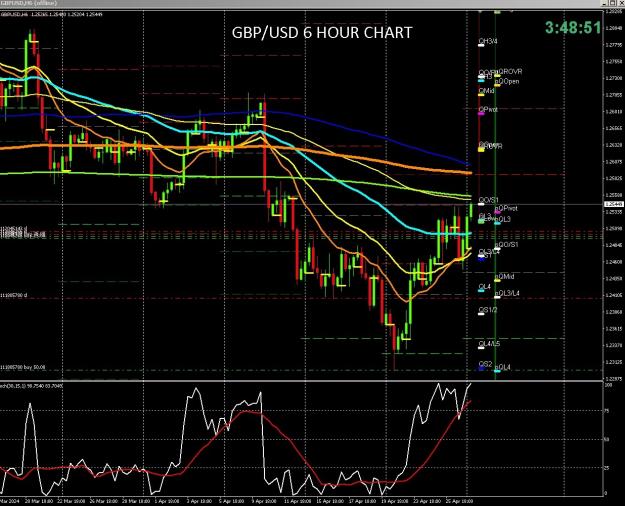Select the QL4/L5 level label
The image size is (625, 506).
489,344
